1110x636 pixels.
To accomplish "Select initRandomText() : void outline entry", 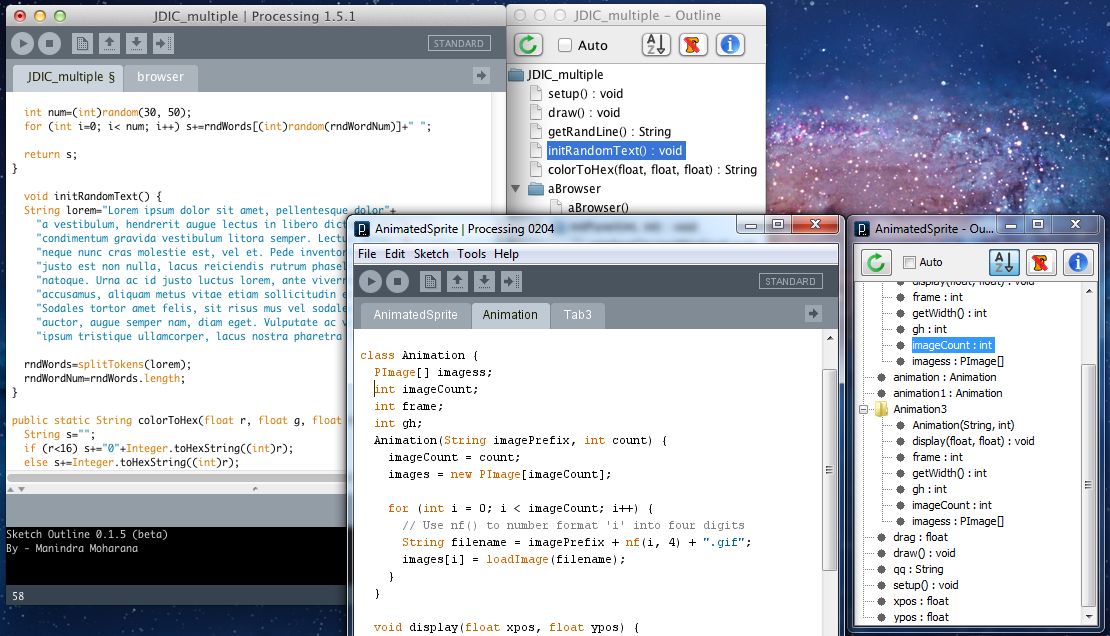I will [x=615, y=150].
